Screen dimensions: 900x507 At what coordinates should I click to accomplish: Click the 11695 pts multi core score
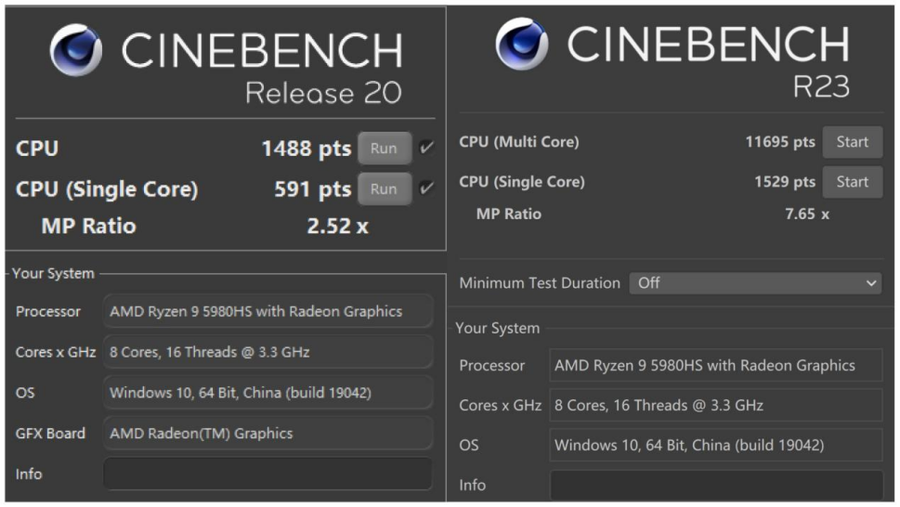pos(780,142)
